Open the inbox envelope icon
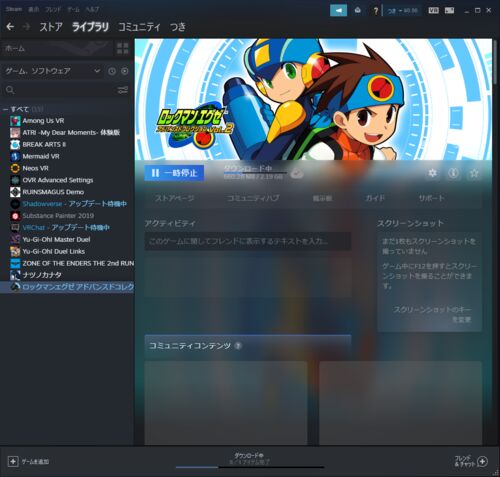500x477 pixels. coord(358,10)
